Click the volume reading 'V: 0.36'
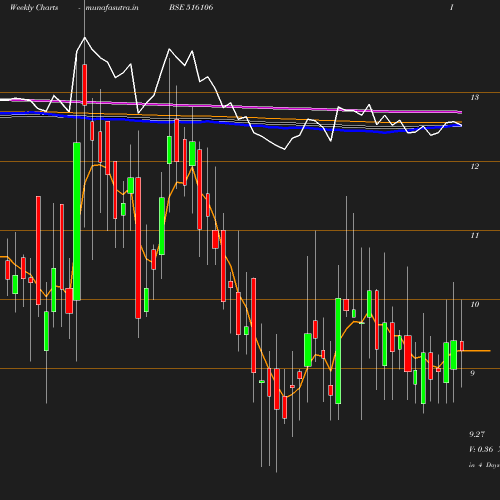 click(x=481, y=449)
